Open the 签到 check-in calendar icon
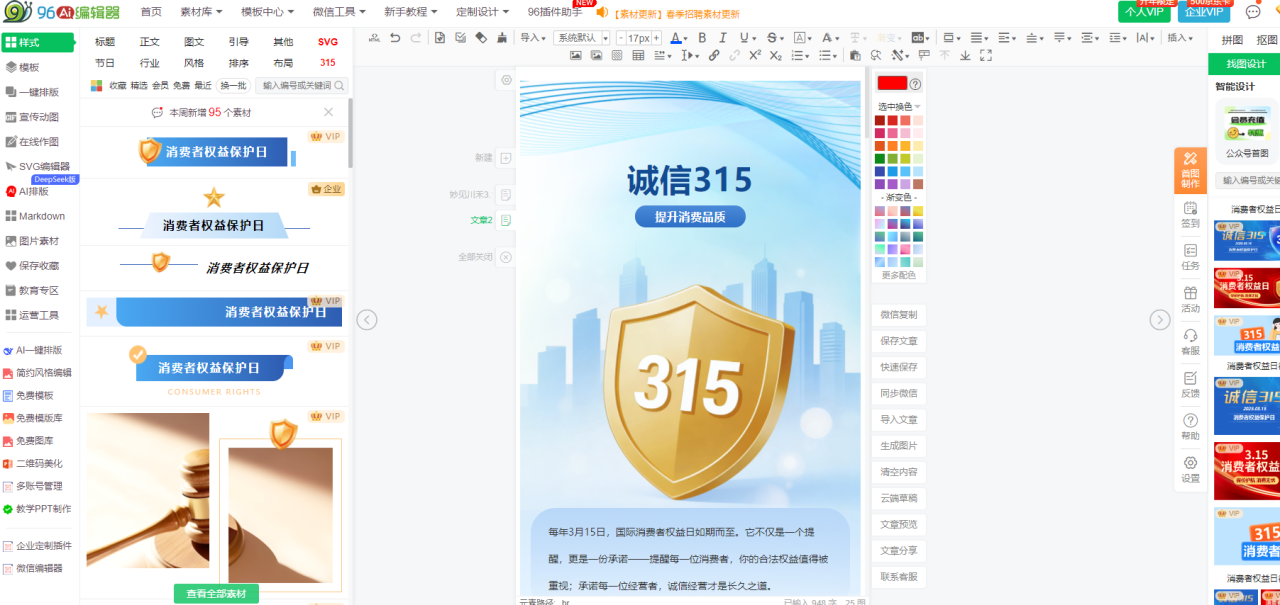This screenshot has height=605, width=1280. [x=1190, y=214]
